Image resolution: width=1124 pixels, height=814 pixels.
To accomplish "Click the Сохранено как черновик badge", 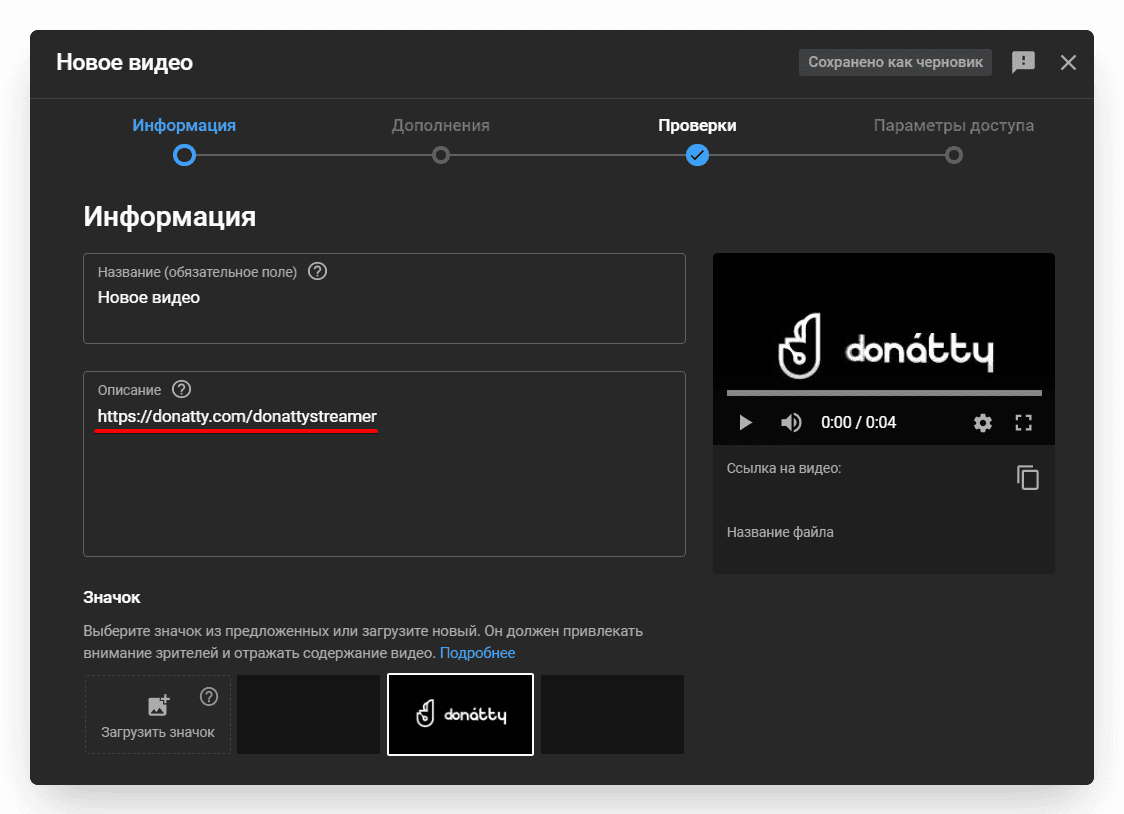I will pyautogui.click(x=895, y=62).
